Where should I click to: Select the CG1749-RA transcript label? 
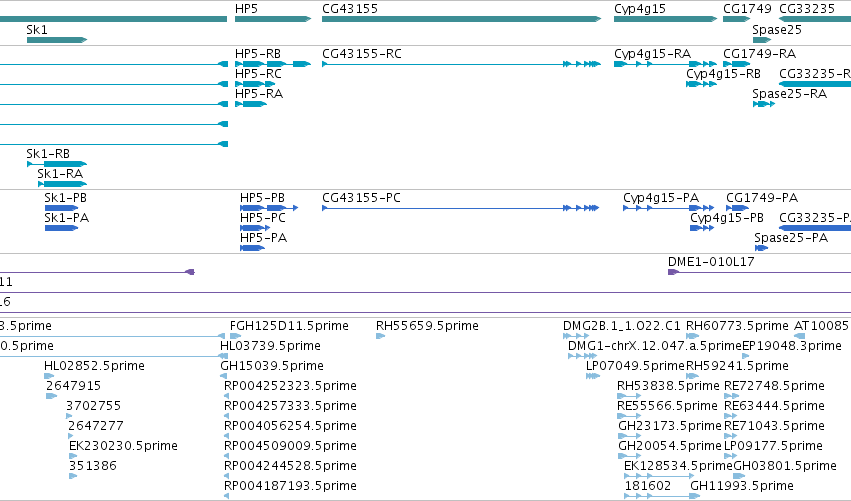759,54
